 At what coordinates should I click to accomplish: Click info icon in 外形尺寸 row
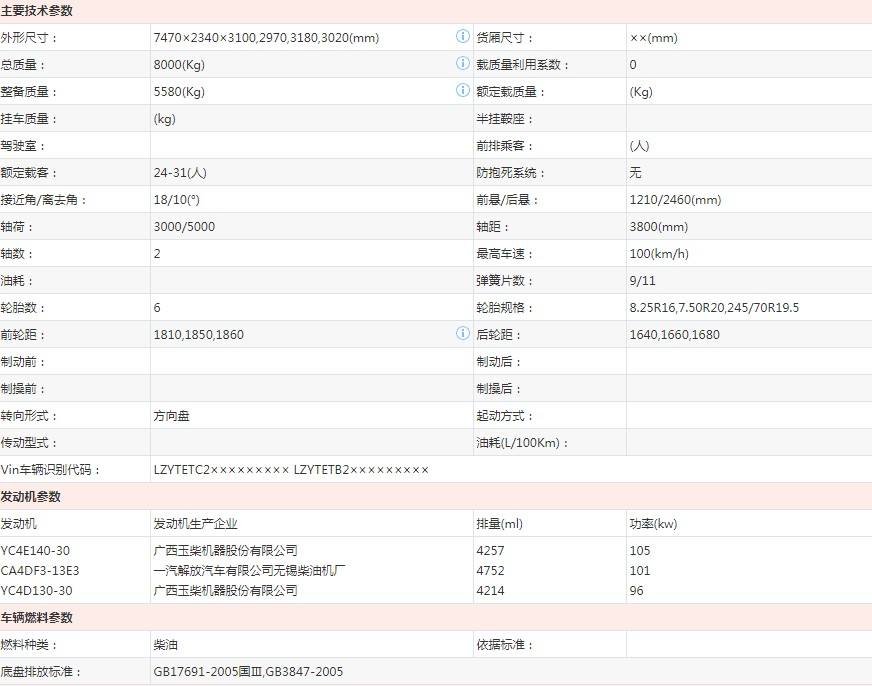click(x=463, y=36)
